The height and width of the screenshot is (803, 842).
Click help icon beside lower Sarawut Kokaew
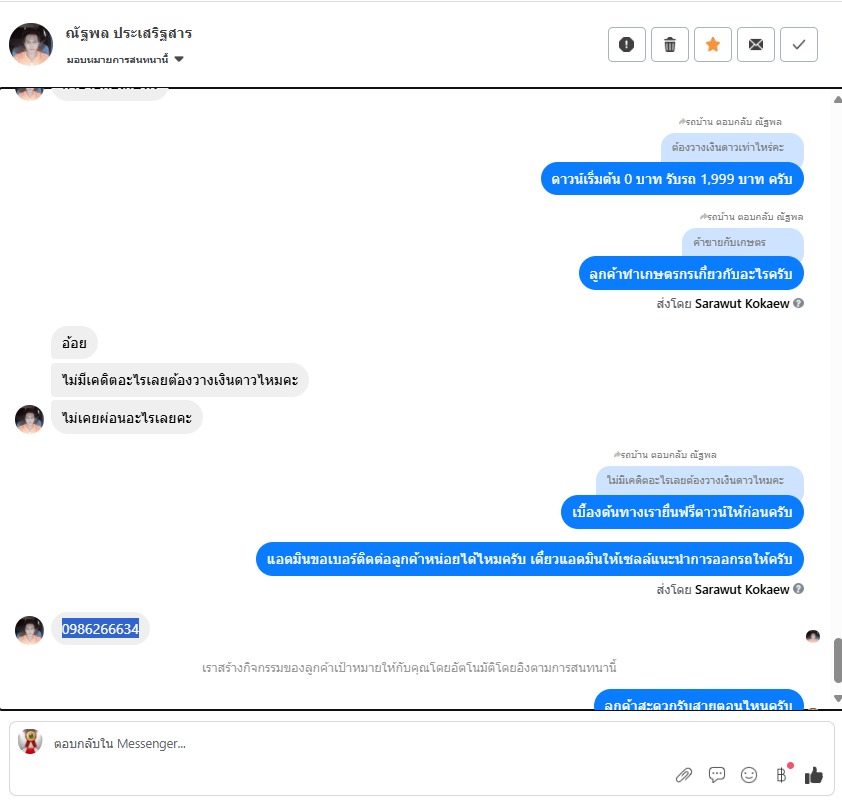[799, 589]
